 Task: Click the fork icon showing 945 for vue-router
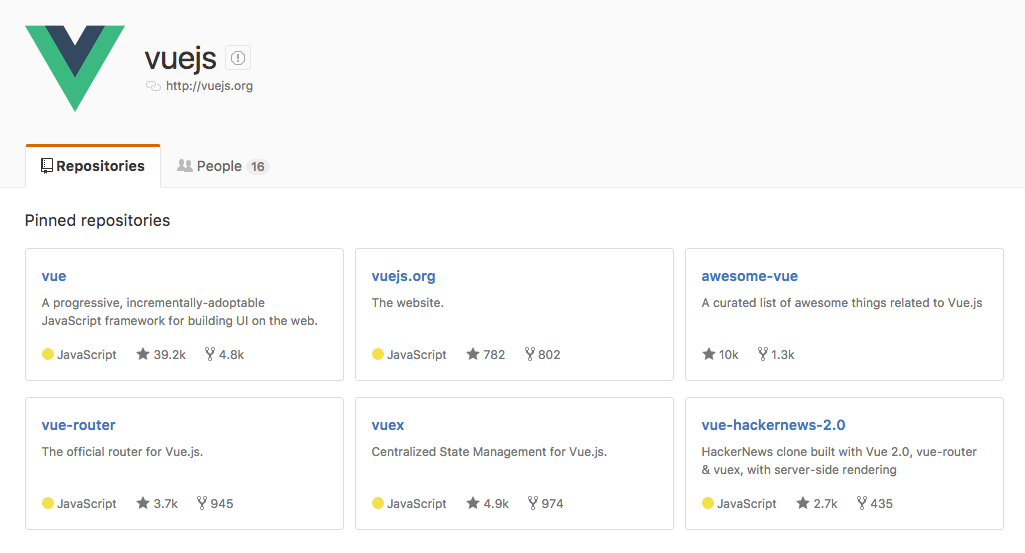tap(202, 503)
